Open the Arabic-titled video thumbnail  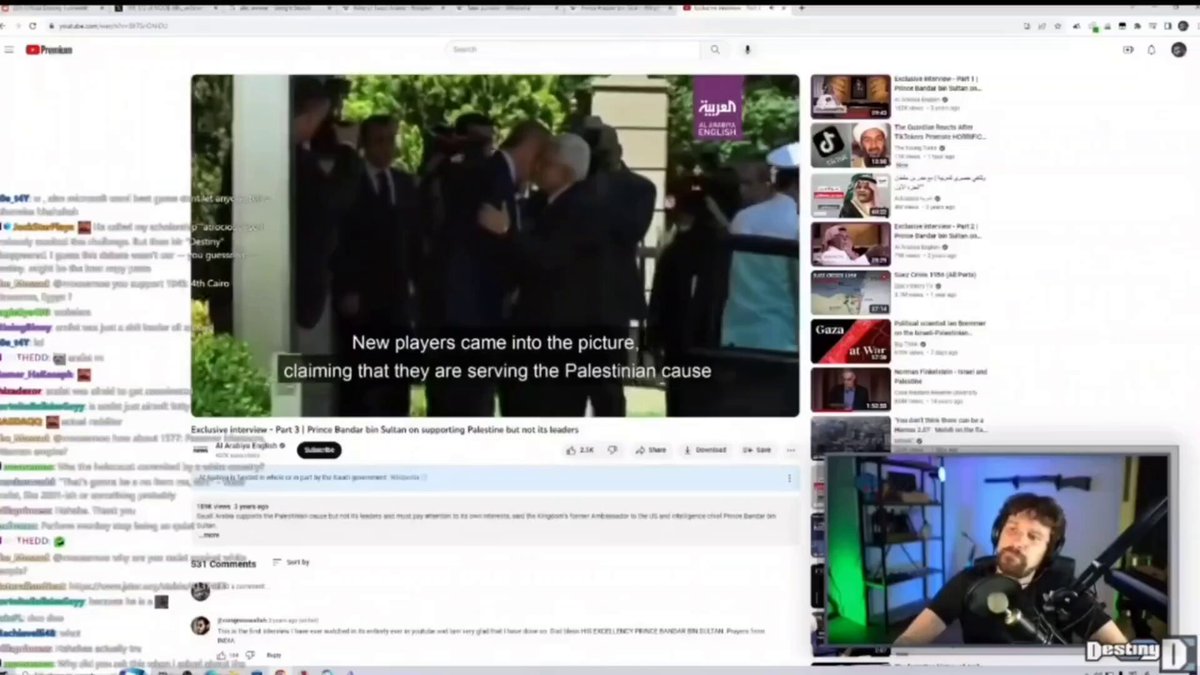point(850,194)
